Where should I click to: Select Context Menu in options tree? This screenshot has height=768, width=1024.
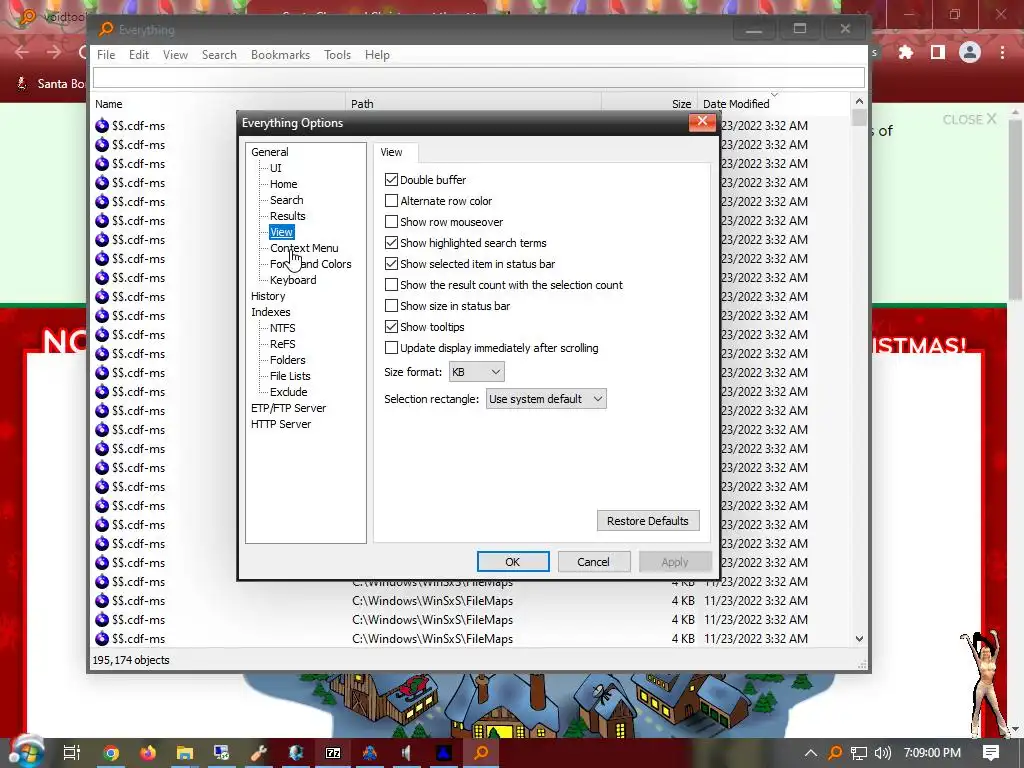[304, 248]
